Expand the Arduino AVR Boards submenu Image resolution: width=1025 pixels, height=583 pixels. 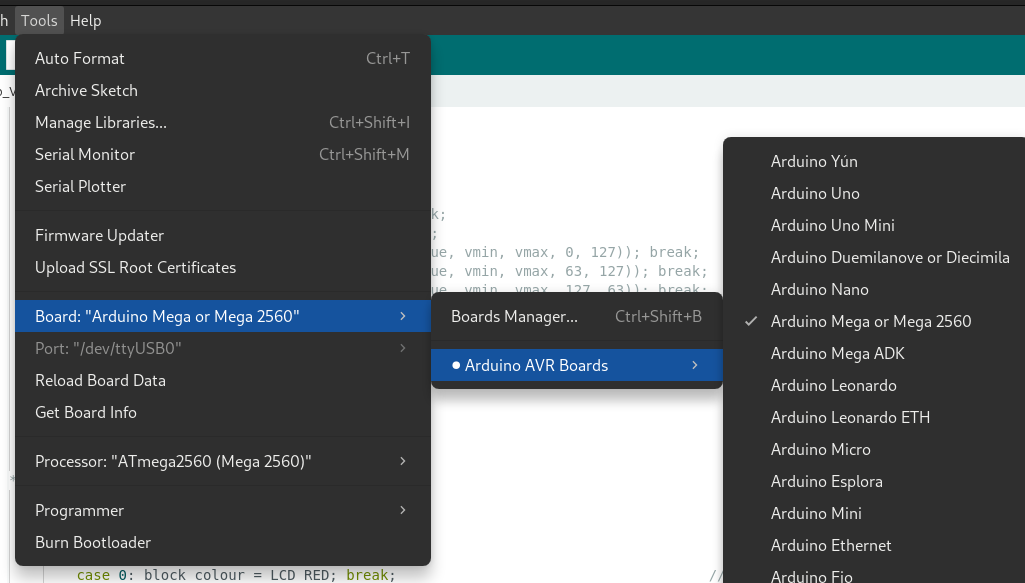point(694,365)
